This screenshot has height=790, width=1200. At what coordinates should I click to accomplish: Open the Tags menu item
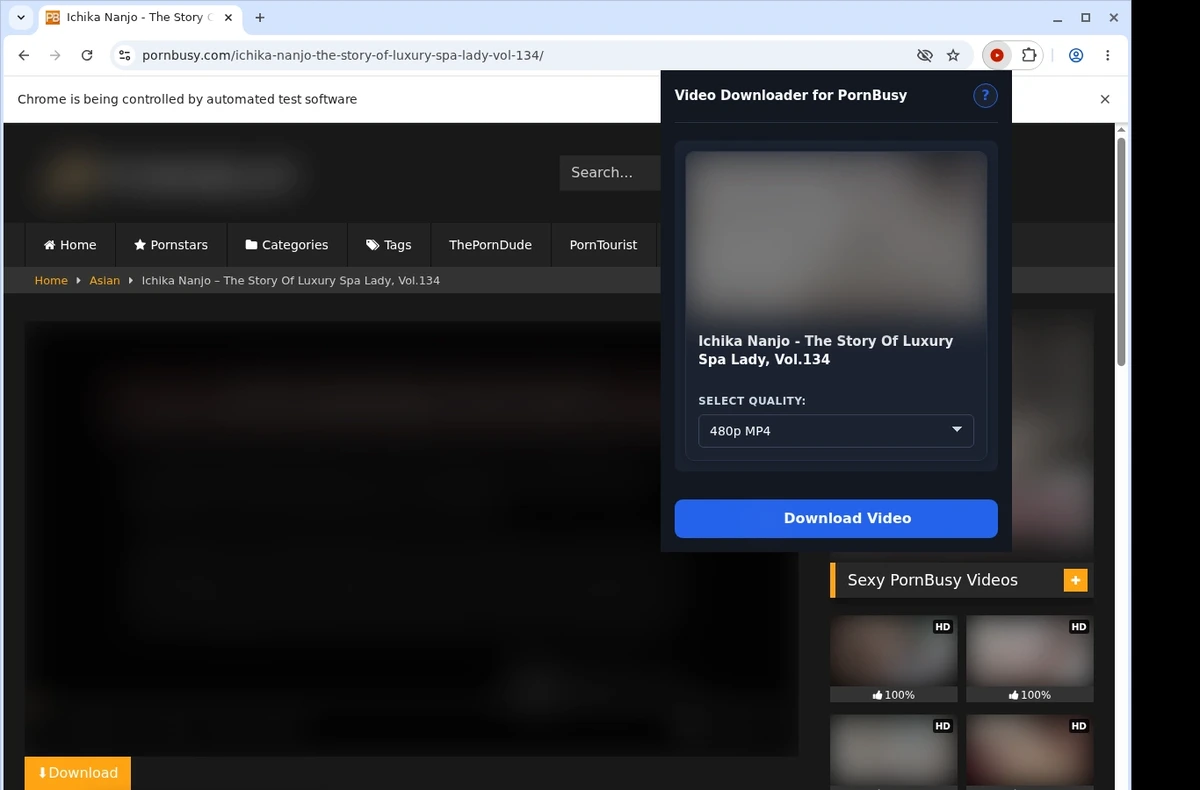pyautogui.click(x=389, y=245)
